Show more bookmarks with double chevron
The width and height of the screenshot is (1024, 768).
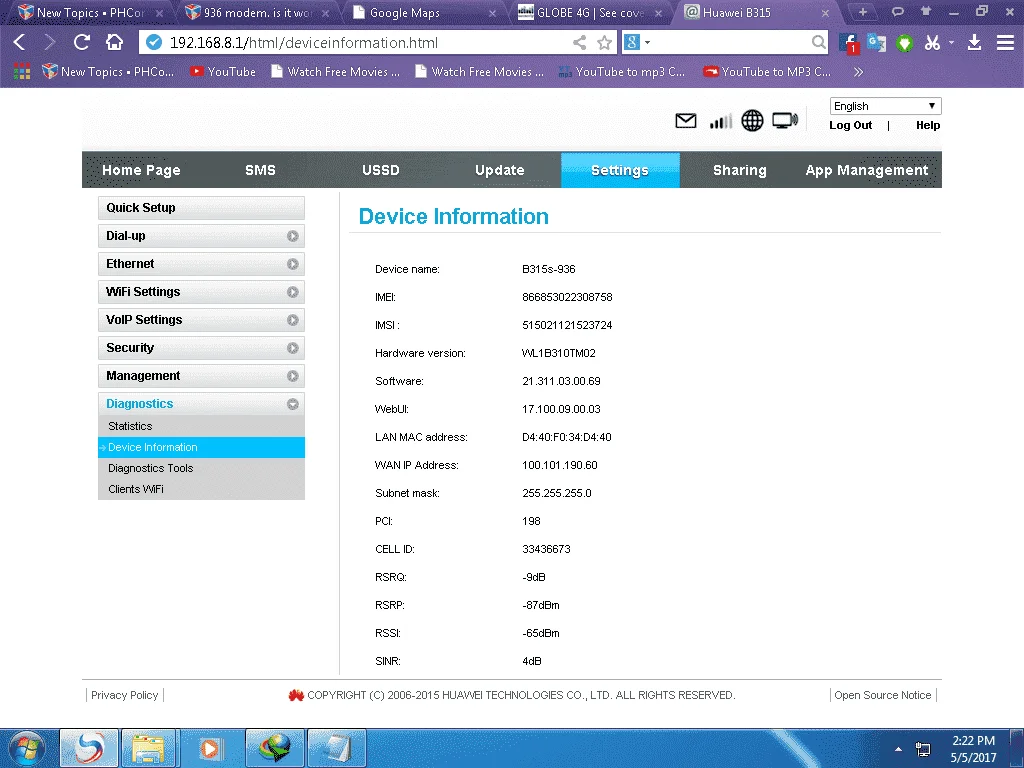pos(859,72)
